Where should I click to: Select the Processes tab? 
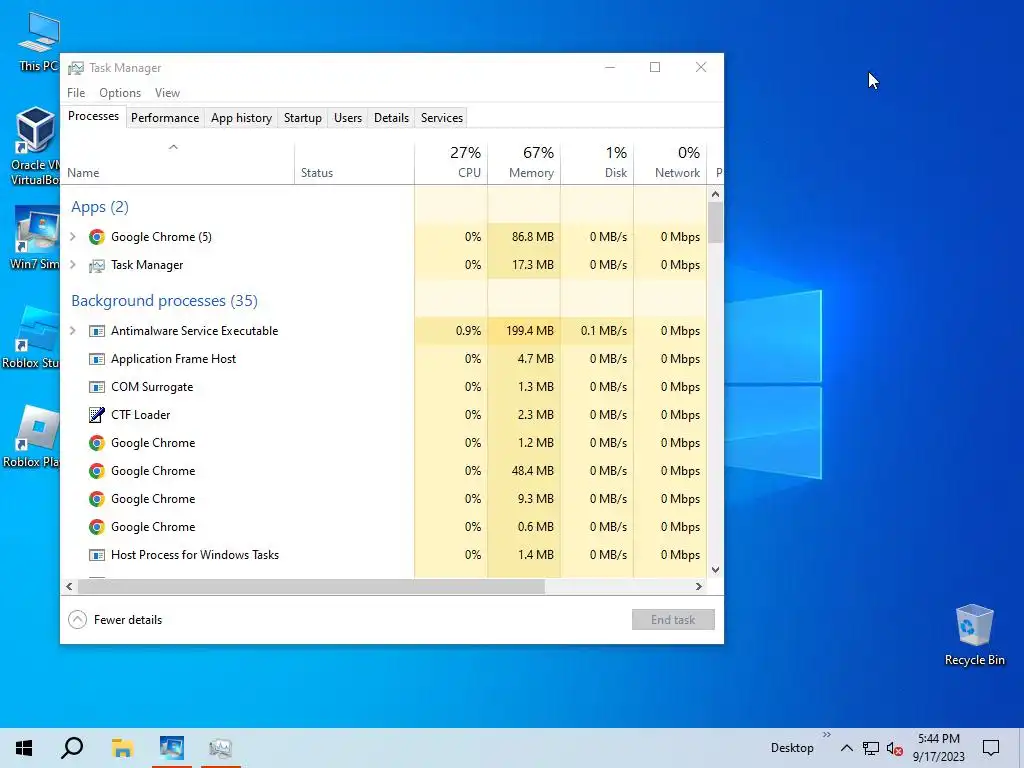pos(93,116)
